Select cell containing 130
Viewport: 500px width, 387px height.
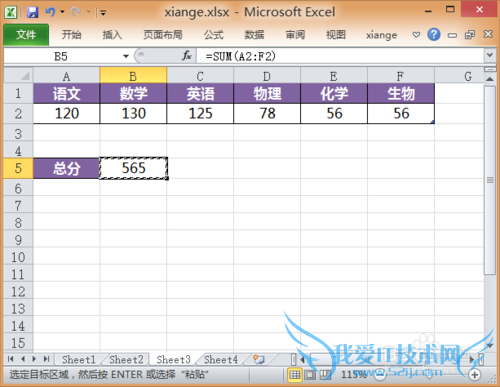133,114
